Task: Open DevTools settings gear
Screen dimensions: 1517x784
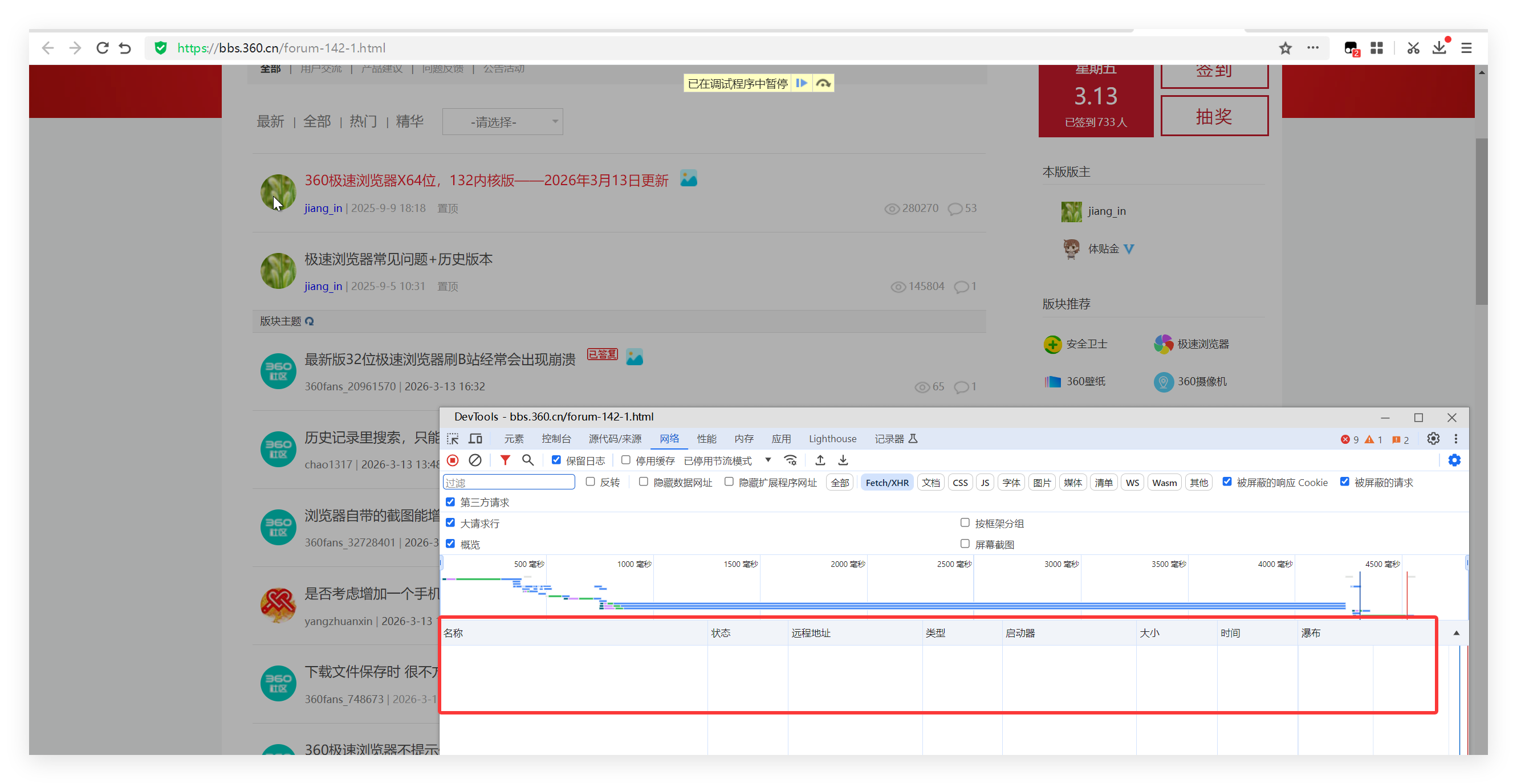Action: pyautogui.click(x=1433, y=439)
